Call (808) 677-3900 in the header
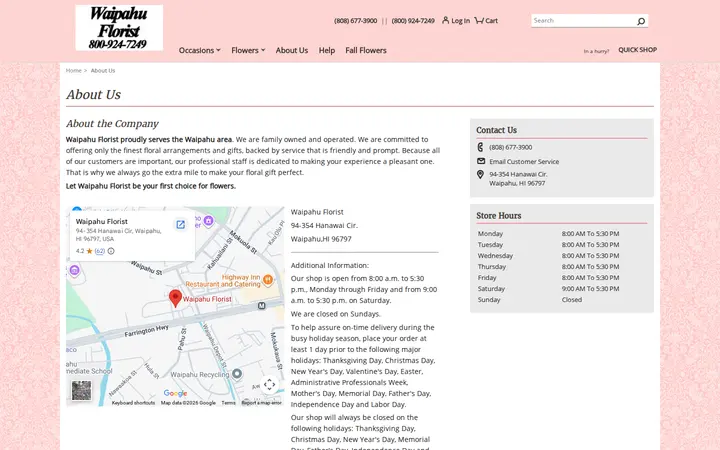This screenshot has width=720, height=450. (x=355, y=21)
